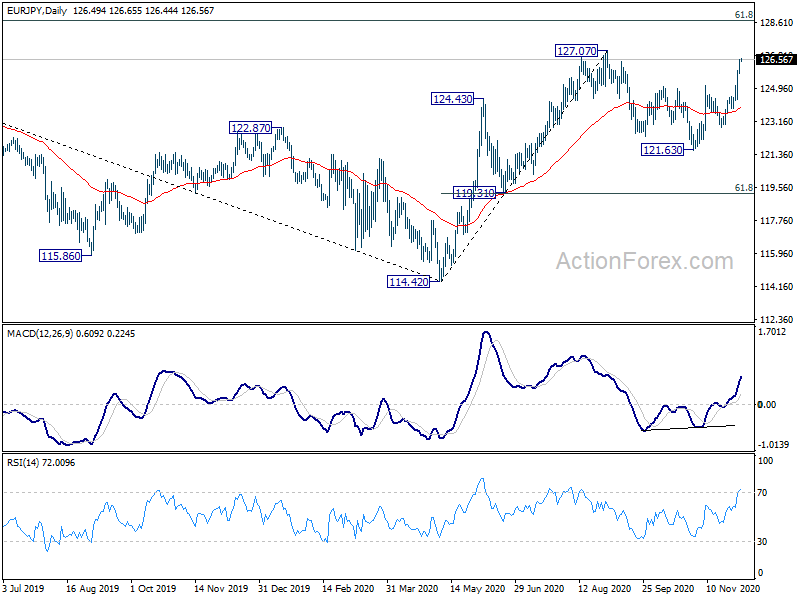
Task: Select the 114.420 low price label
Action: 409,282
